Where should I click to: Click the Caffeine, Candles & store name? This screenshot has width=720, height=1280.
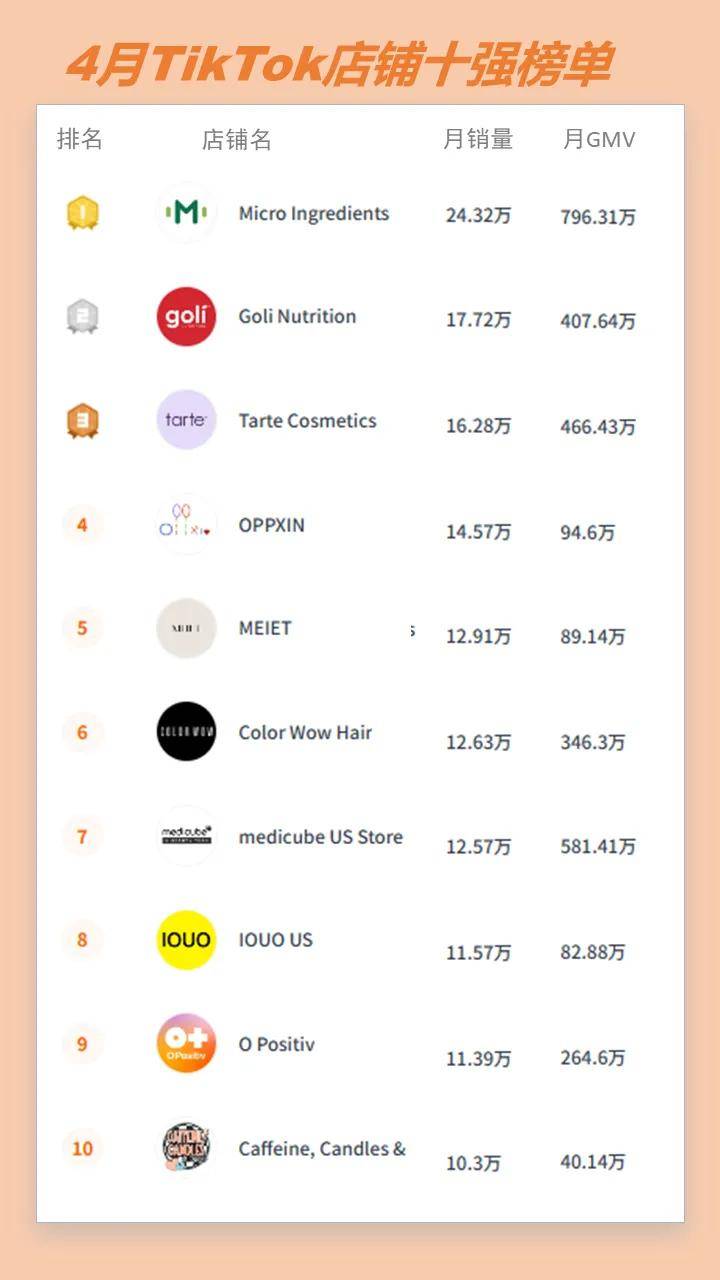(x=322, y=1149)
